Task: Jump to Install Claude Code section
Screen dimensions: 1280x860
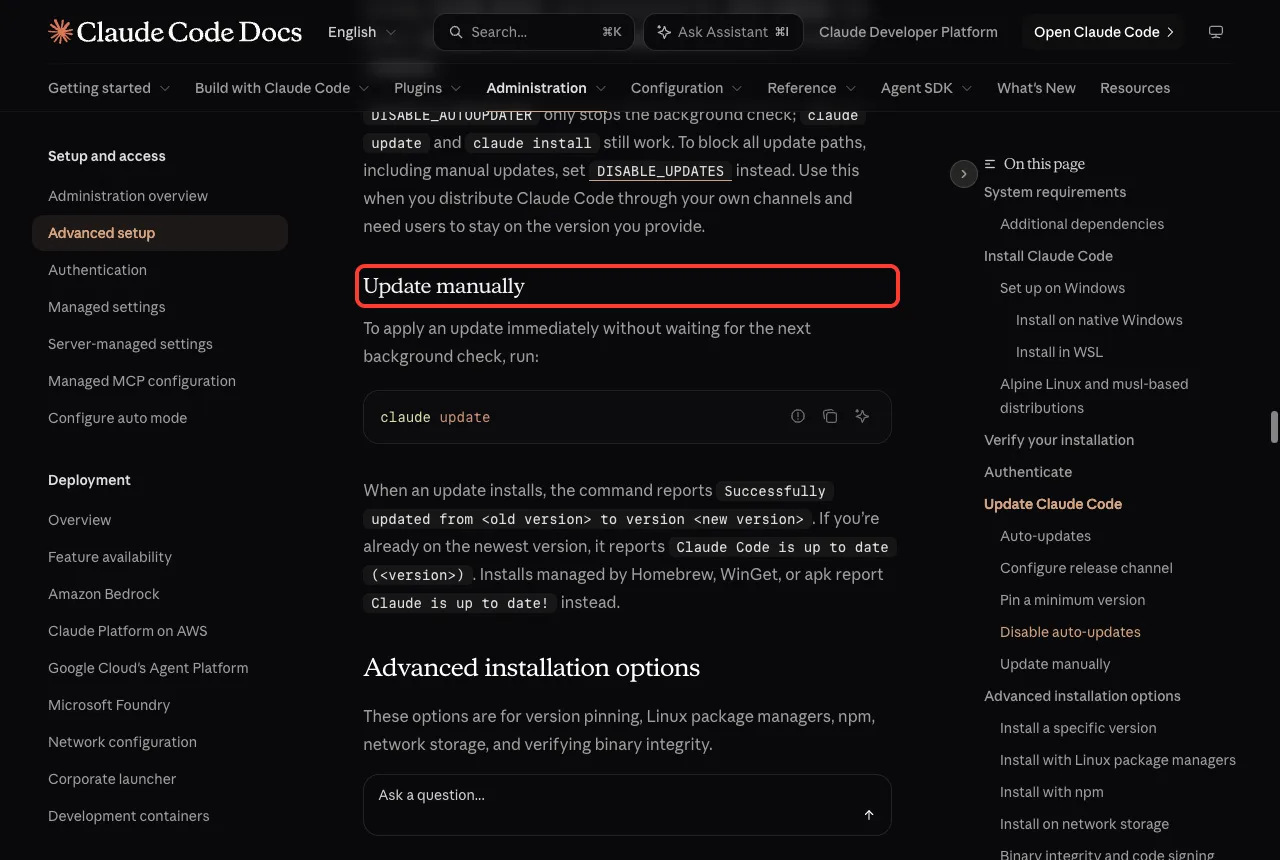Action: (x=1048, y=256)
